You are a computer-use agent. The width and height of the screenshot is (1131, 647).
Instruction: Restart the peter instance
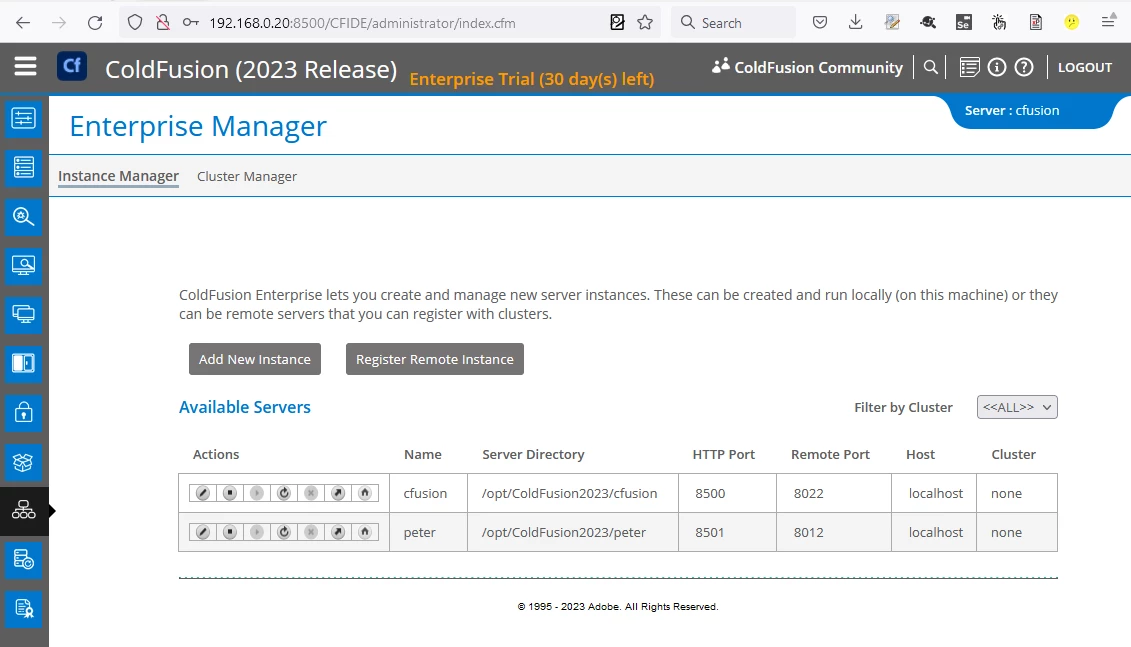coord(284,532)
